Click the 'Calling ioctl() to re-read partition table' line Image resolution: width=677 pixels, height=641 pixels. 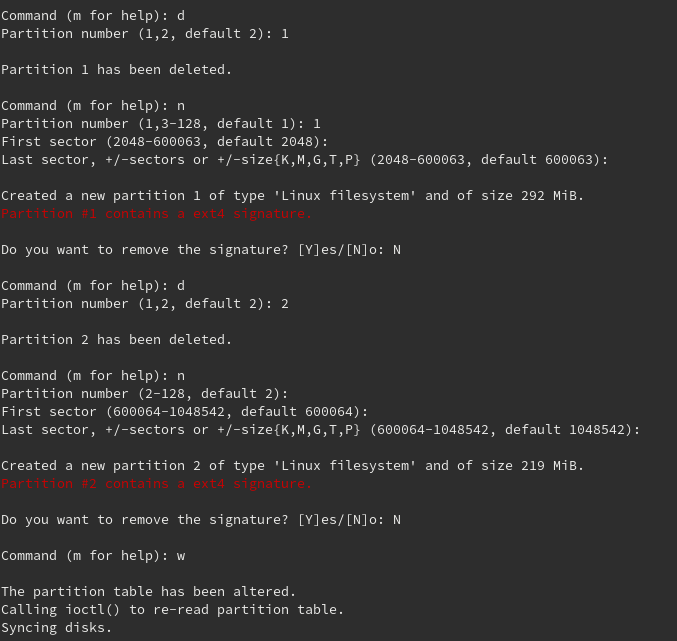(172, 610)
